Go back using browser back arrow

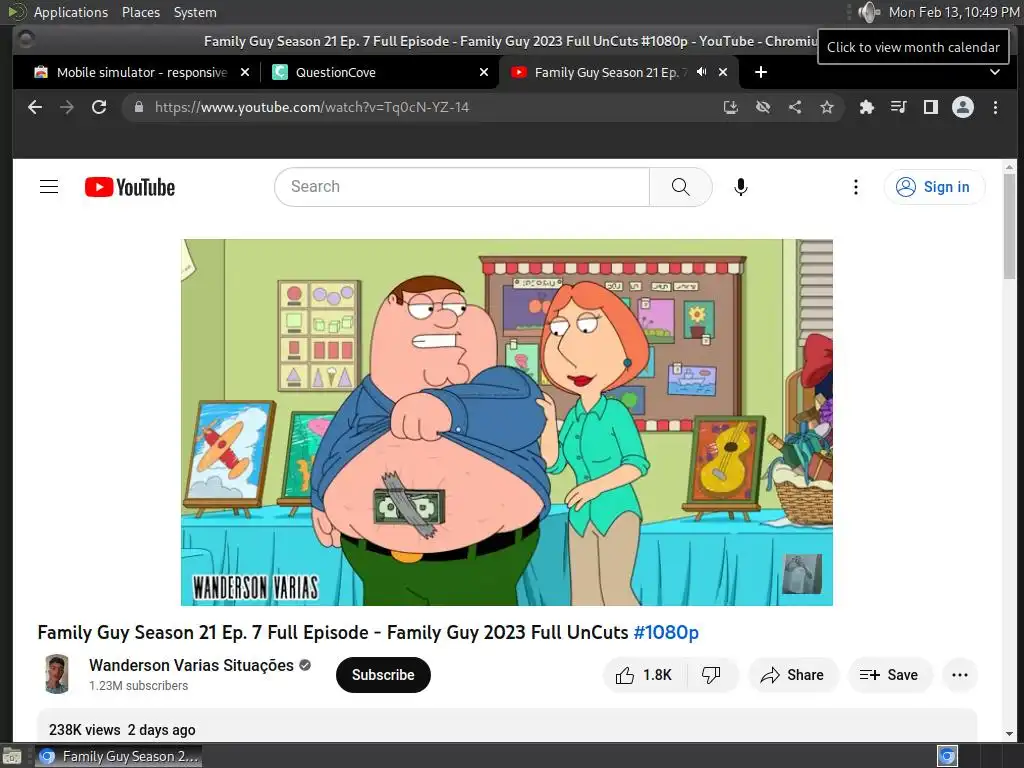[x=35, y=107]
